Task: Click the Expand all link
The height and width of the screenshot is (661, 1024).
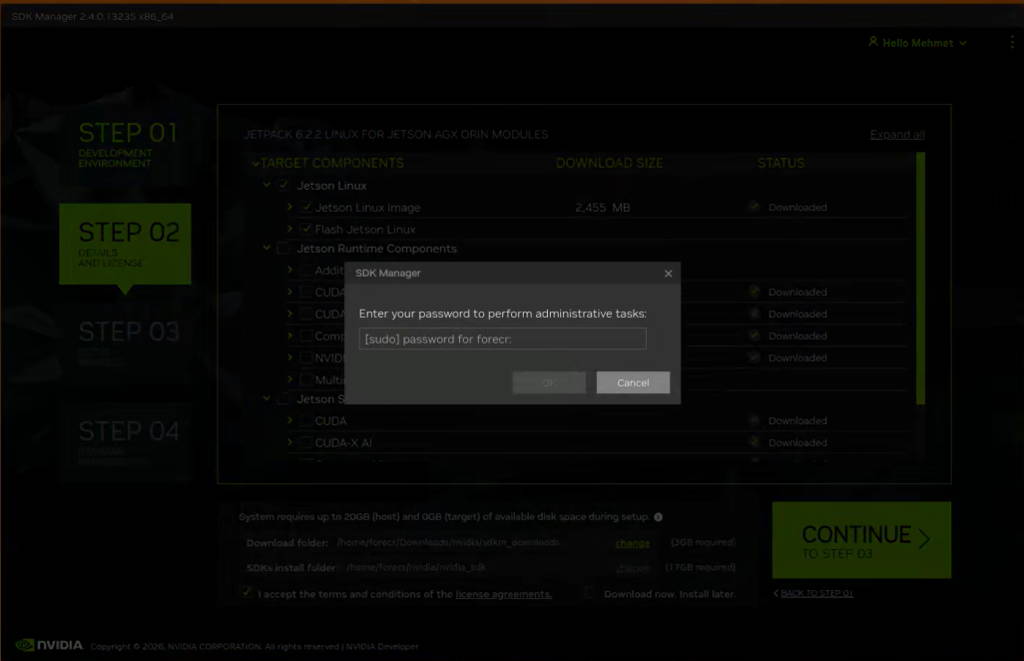Action: pos(897,133)
